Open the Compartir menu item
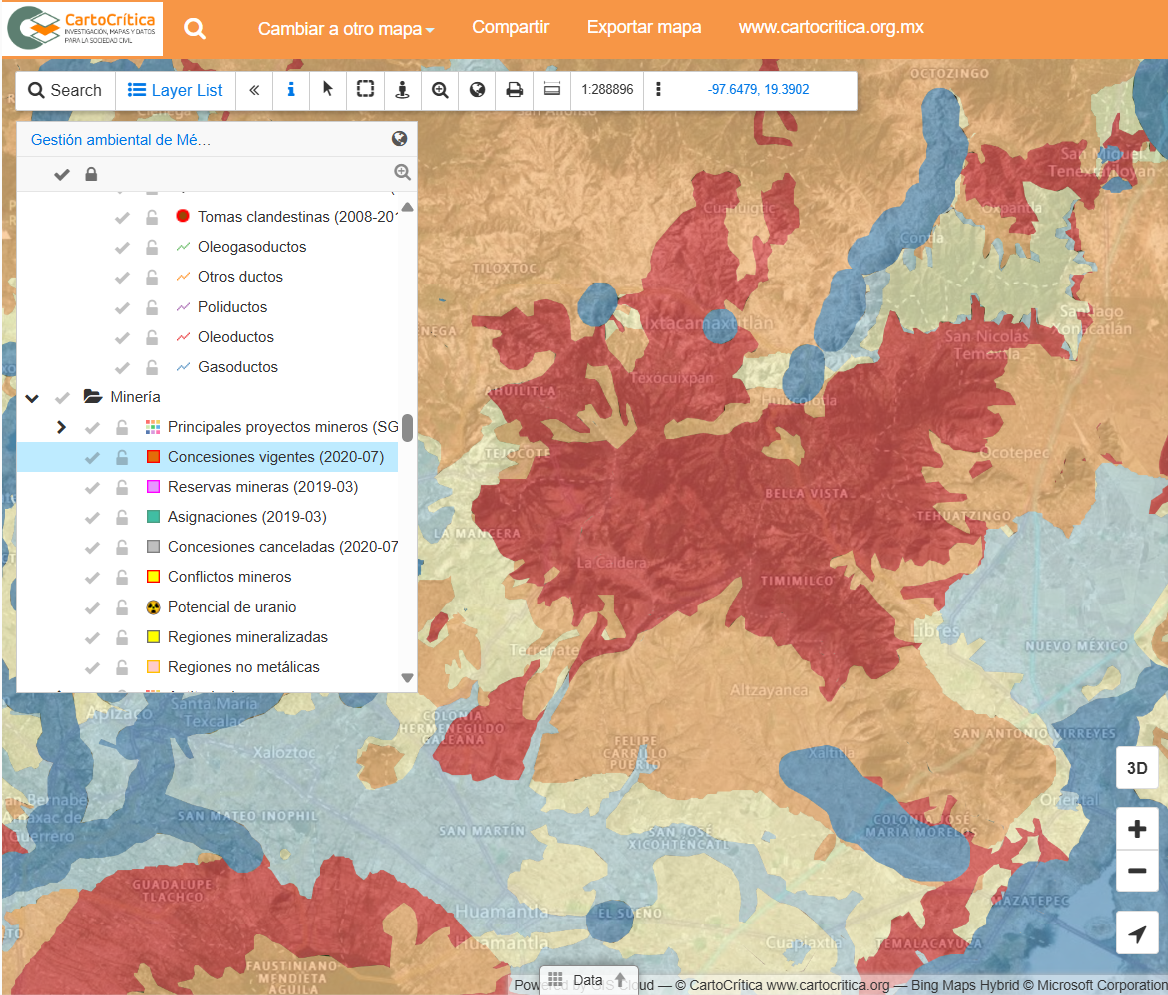 pyautogui.click(x=510, y=27)
